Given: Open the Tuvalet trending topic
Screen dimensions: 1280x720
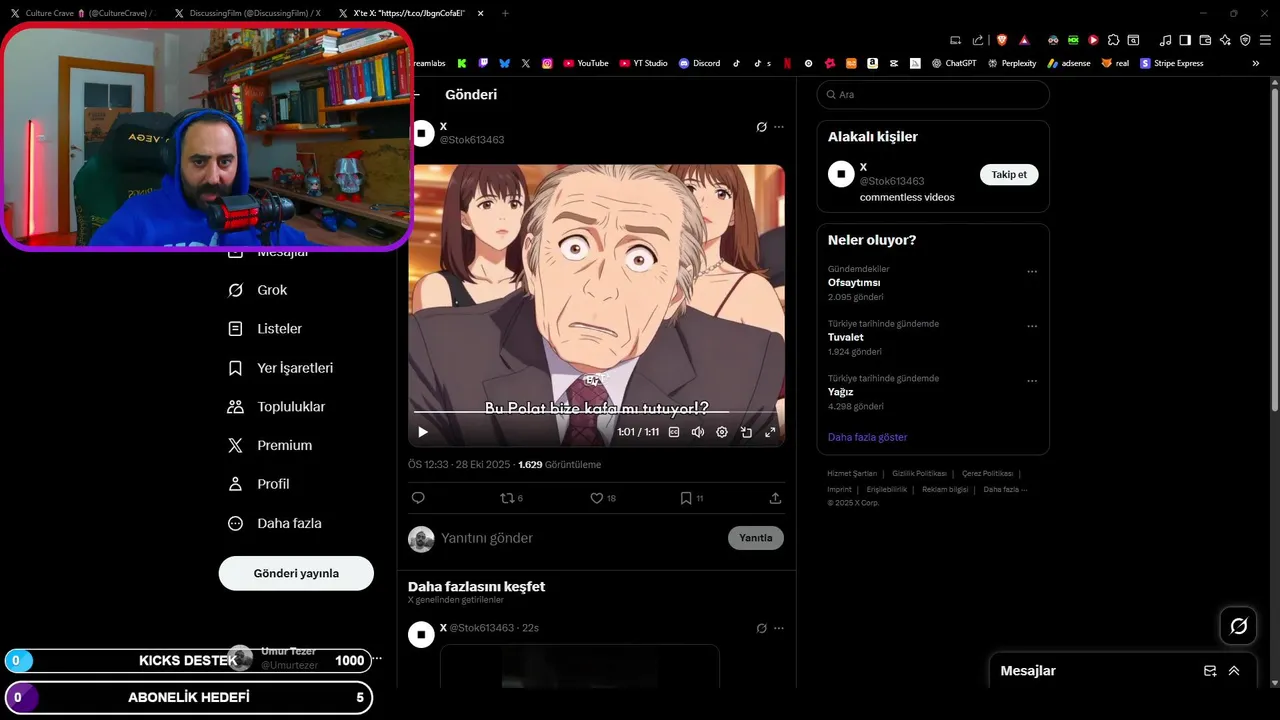Looking at the screenshot, I should (846, 337).
